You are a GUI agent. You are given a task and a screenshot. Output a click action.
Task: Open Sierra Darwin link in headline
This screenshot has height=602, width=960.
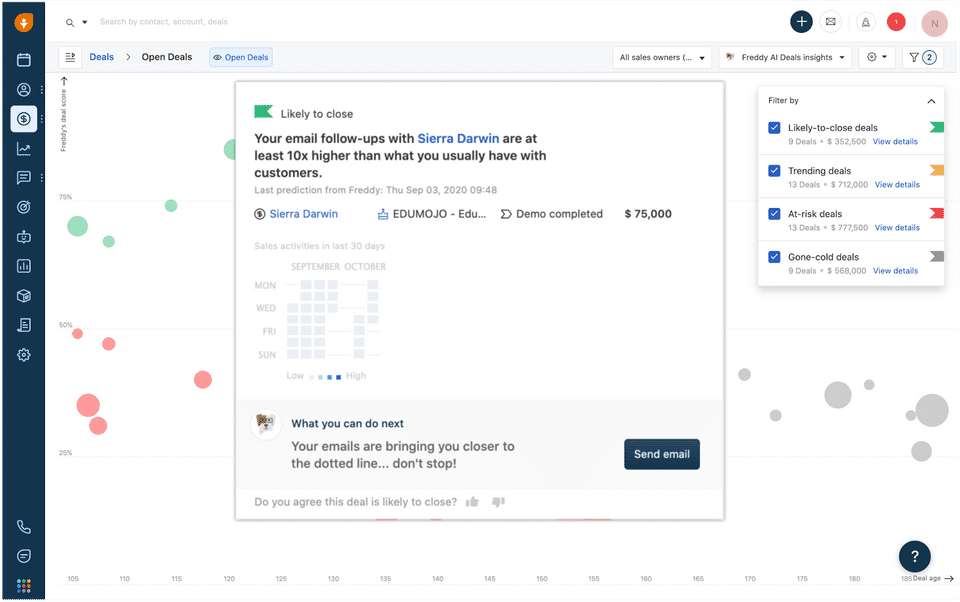pos(458,138)
